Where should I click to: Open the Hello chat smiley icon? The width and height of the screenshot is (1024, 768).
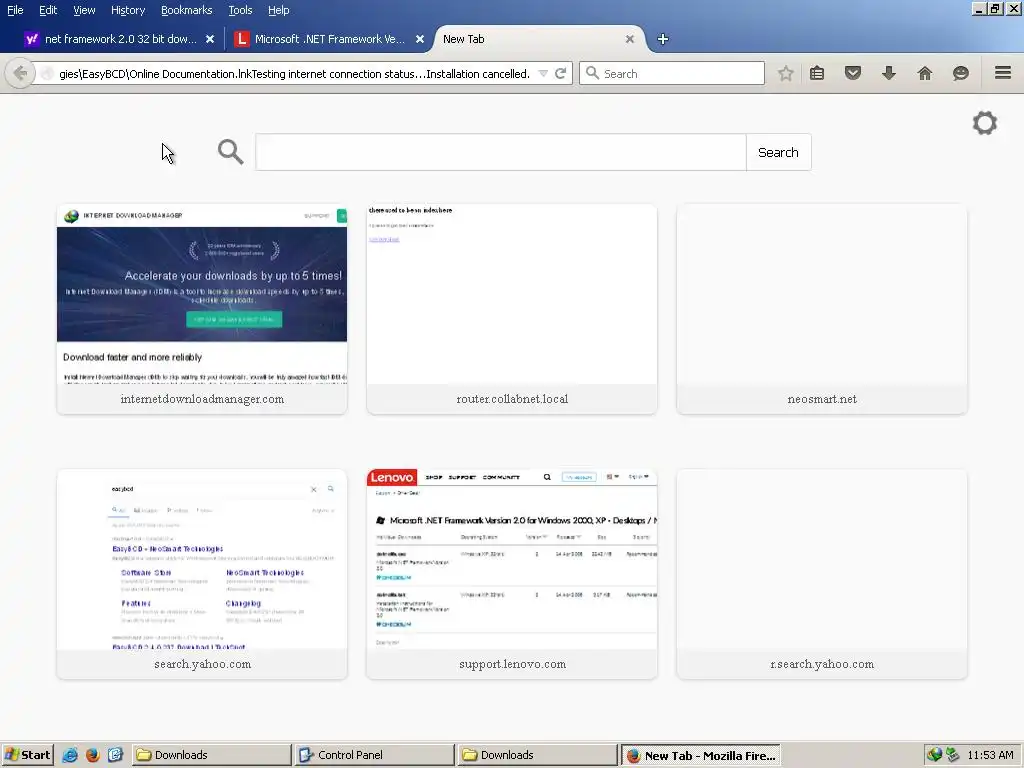961,73
